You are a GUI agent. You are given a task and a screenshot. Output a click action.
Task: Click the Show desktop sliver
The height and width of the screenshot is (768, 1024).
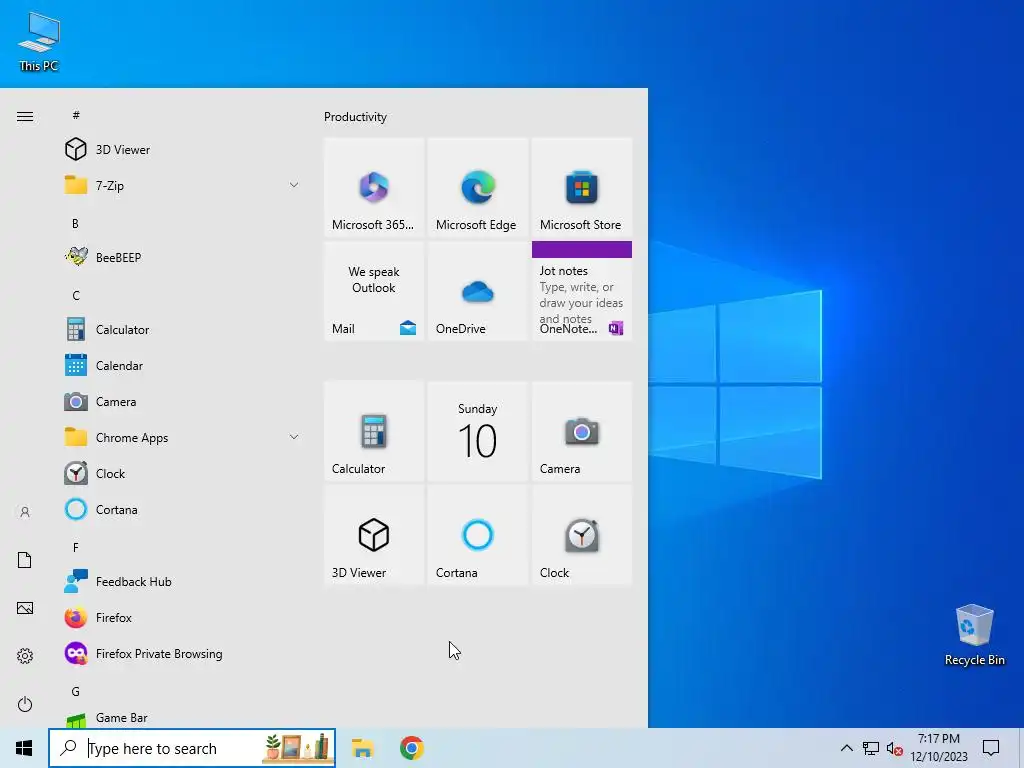click(1021, 748)
